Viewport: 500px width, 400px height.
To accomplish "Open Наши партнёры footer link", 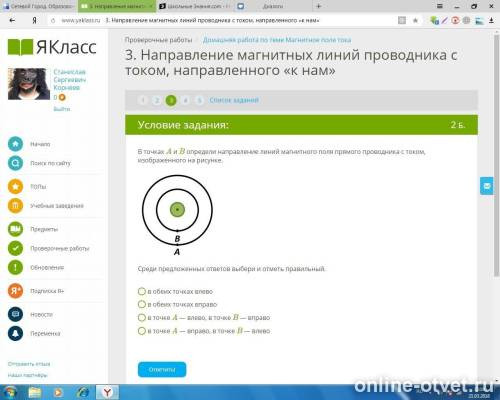I will (x=28, y=375).
